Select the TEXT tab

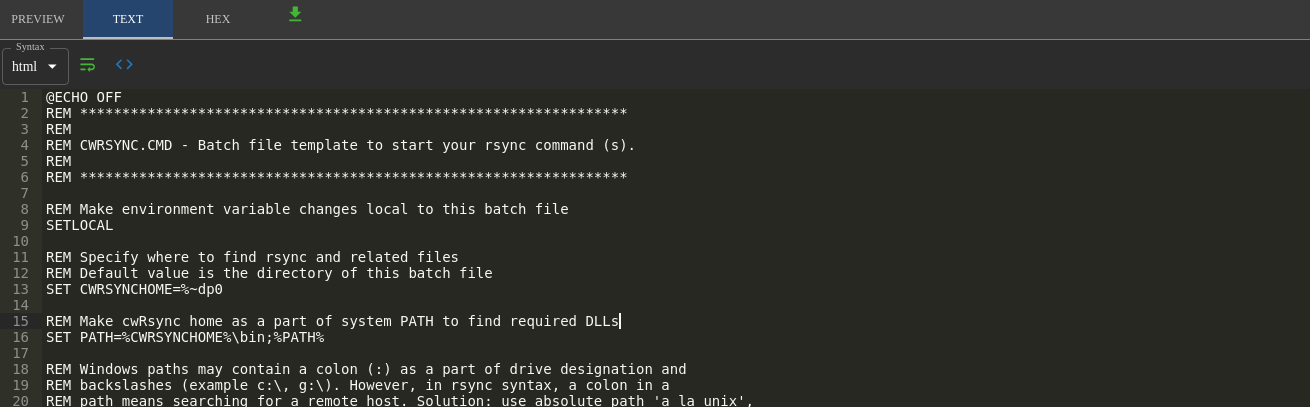(128, 19)
